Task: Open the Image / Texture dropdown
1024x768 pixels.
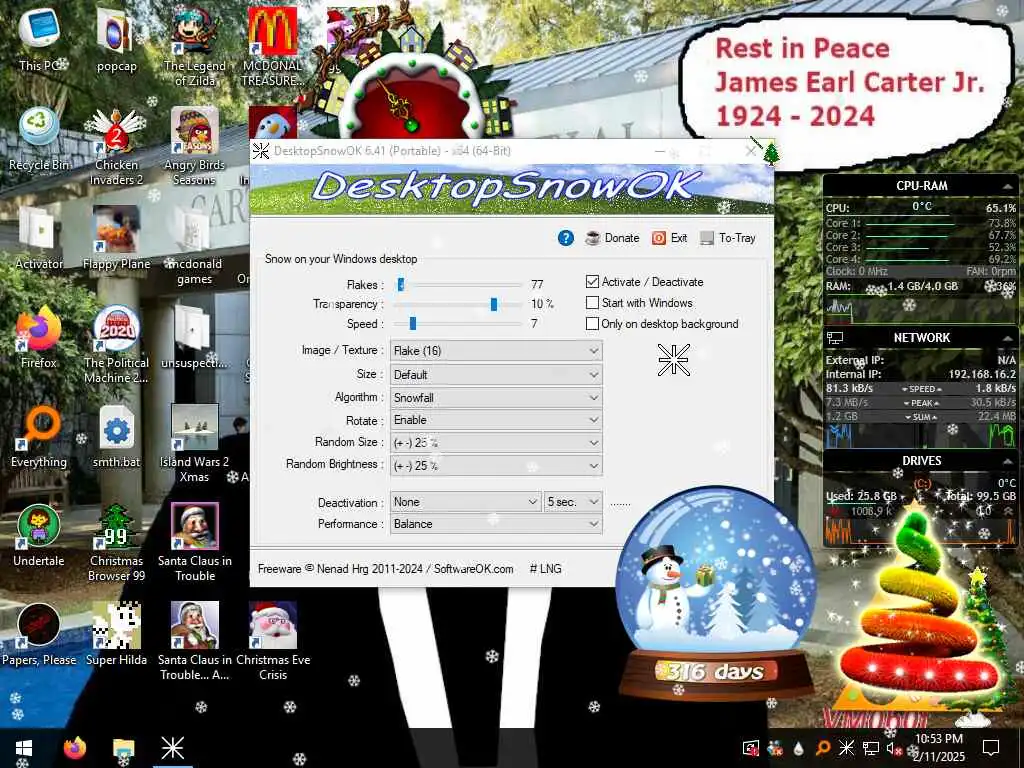Action: 496,351
